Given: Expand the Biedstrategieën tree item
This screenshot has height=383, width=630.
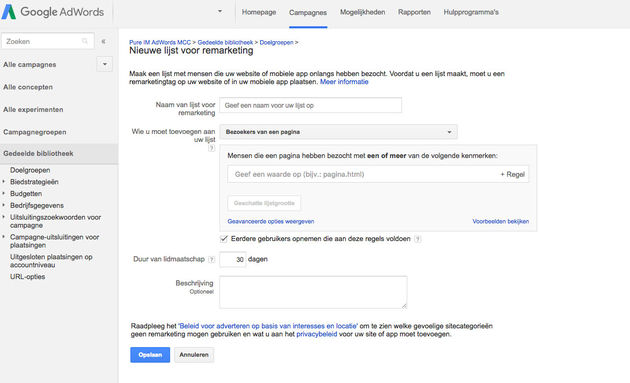Looking at the screenshot, I should tap(4, 182).
